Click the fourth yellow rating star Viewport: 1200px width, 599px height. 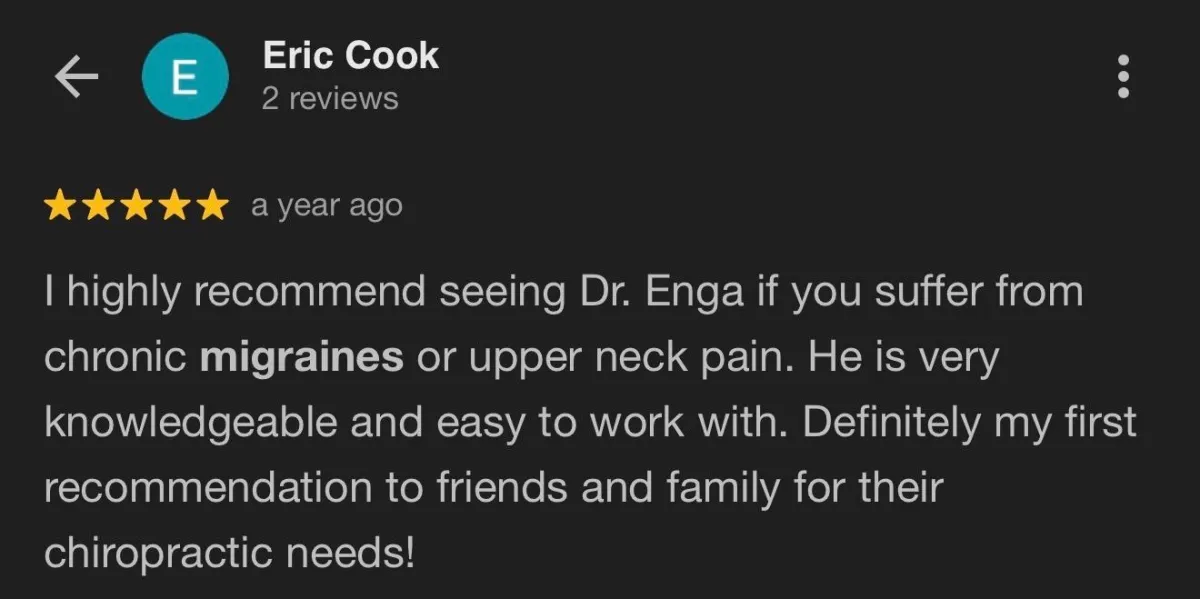pyautogui.click(x=173, y=206)
